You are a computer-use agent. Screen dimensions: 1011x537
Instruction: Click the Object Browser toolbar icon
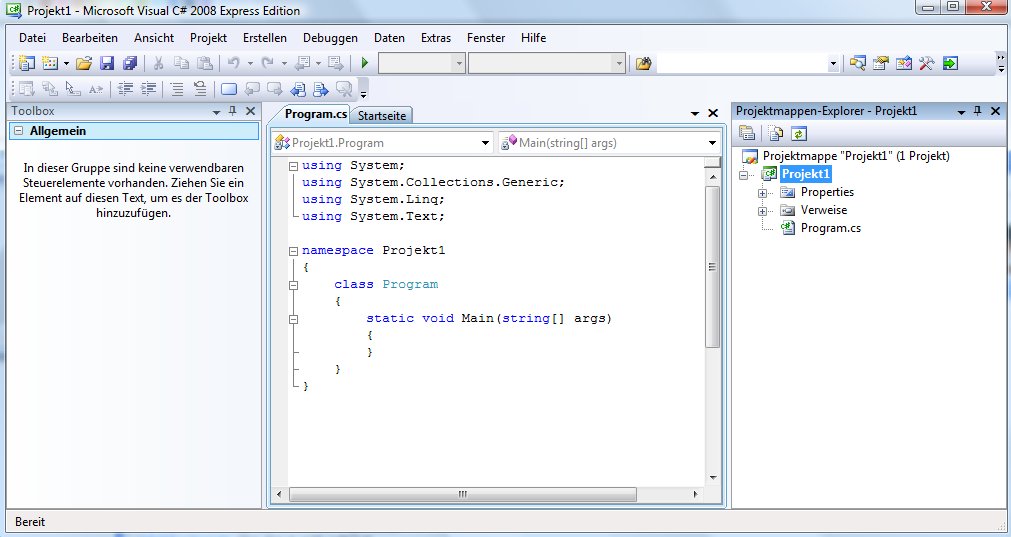click(x=904, y=63)
